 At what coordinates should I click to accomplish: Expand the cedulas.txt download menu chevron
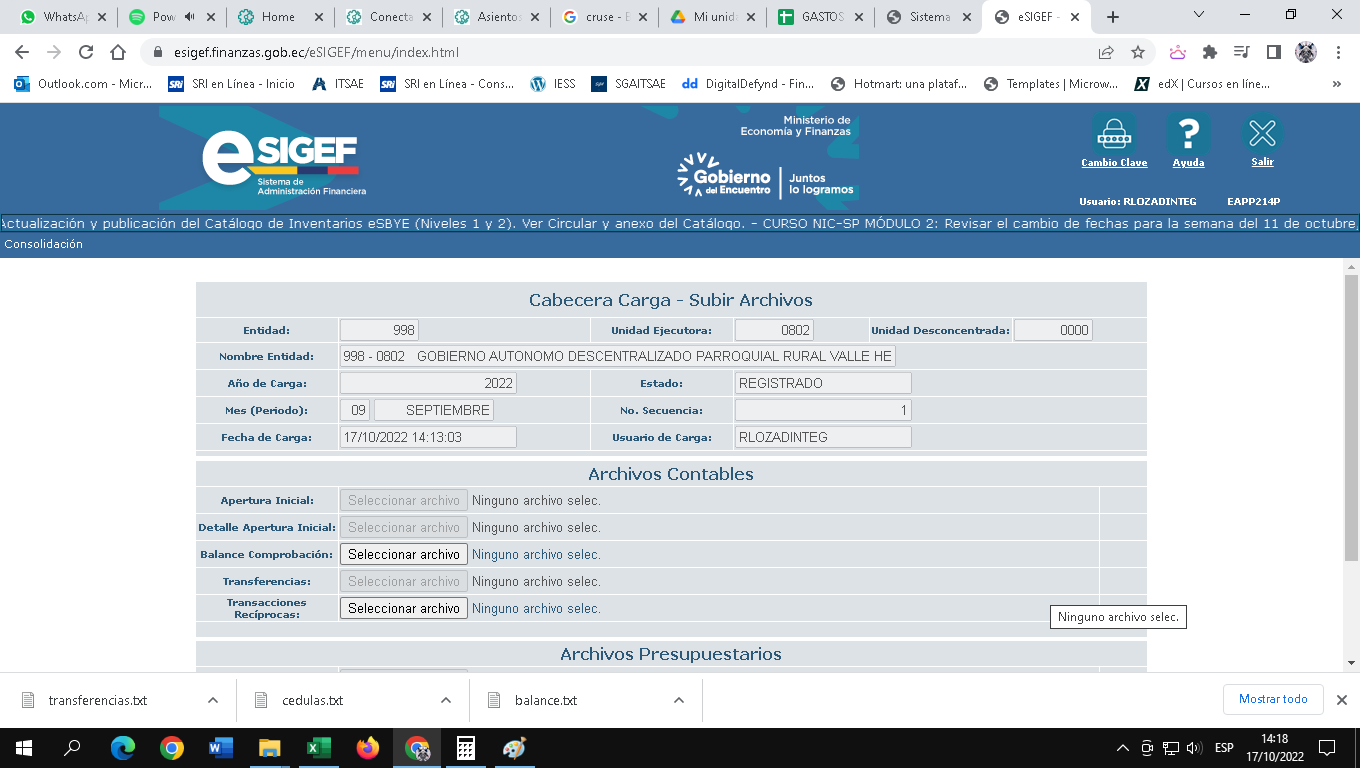point(445,700)
